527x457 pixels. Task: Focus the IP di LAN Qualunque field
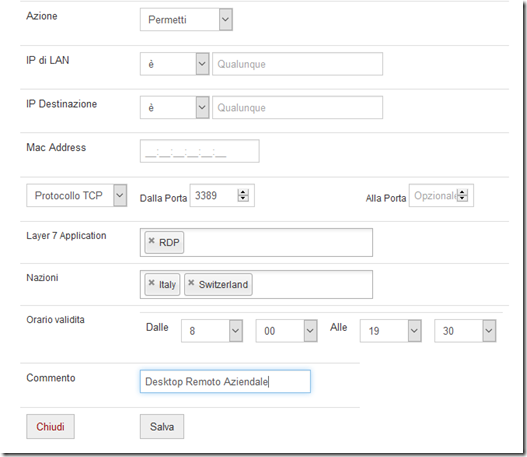point(297,64)
